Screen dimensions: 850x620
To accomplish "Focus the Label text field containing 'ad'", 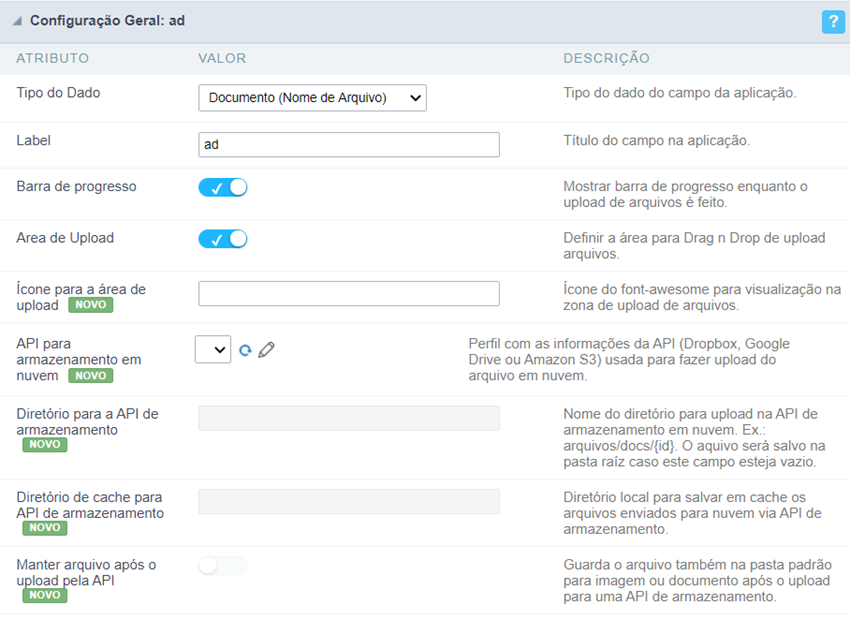I will click(348, 145).
